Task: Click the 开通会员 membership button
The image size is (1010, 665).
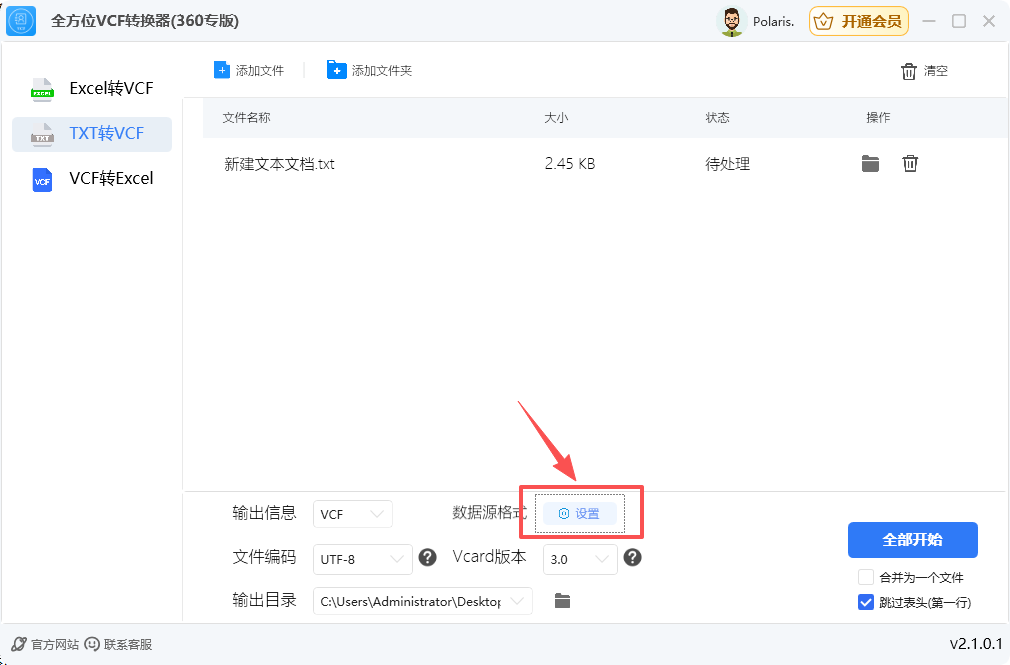Action: [858, 20]
